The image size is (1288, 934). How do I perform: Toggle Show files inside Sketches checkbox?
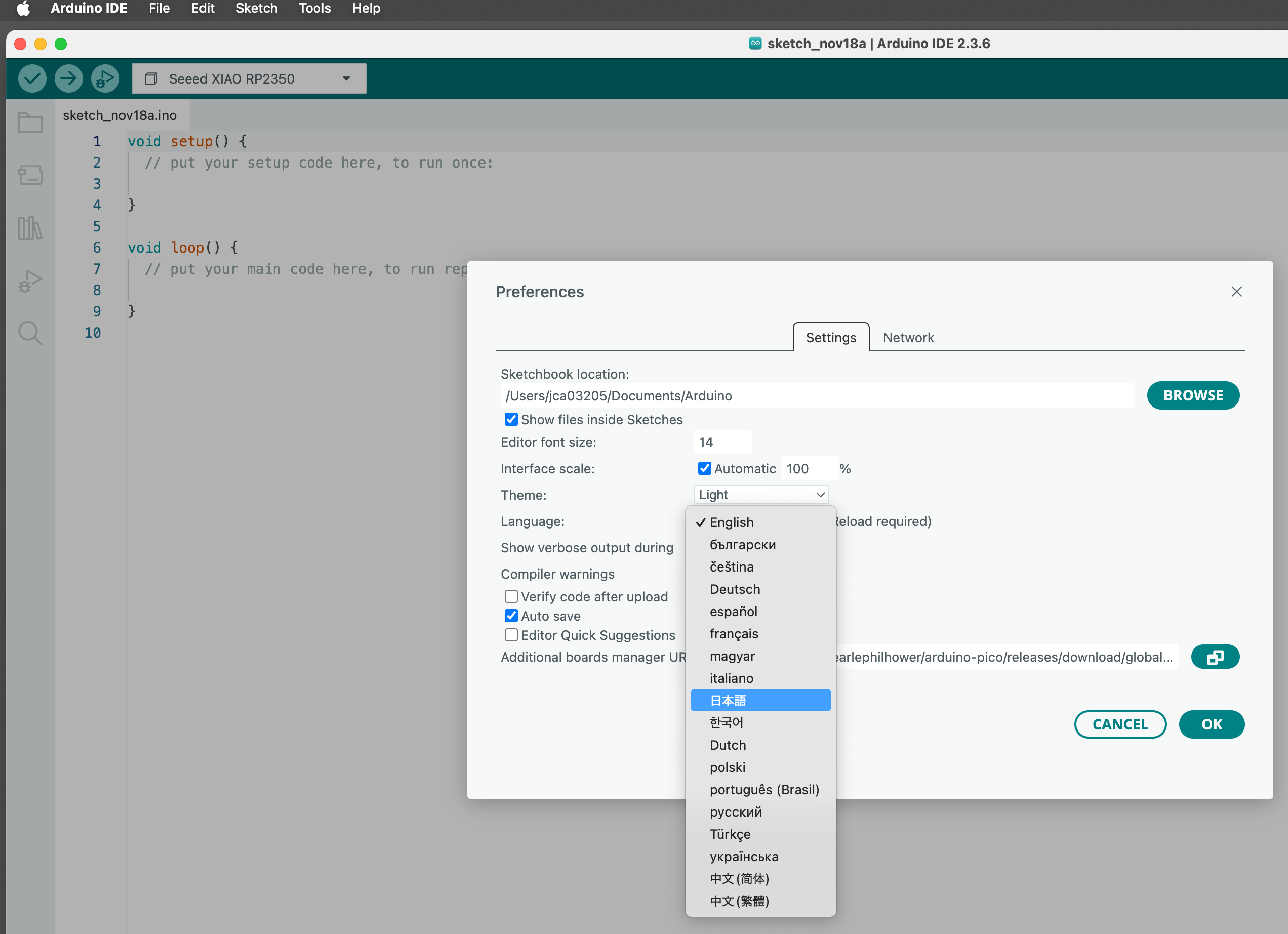tap(511, 420)
